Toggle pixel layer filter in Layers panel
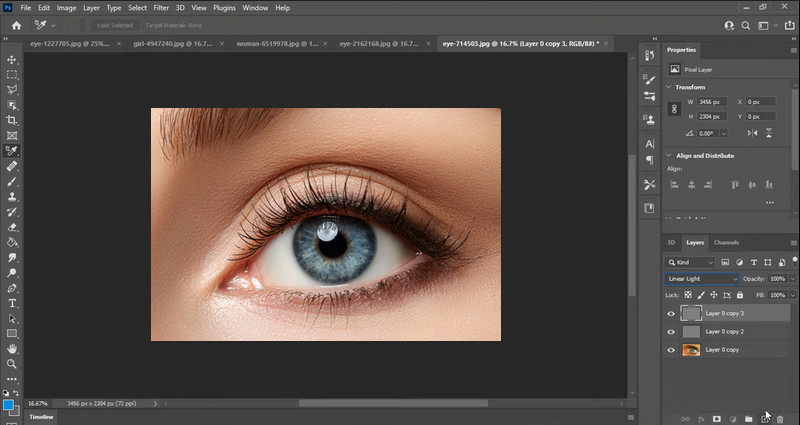The width and height of the screenshot is (800, 425). click(x=725, y=262)
